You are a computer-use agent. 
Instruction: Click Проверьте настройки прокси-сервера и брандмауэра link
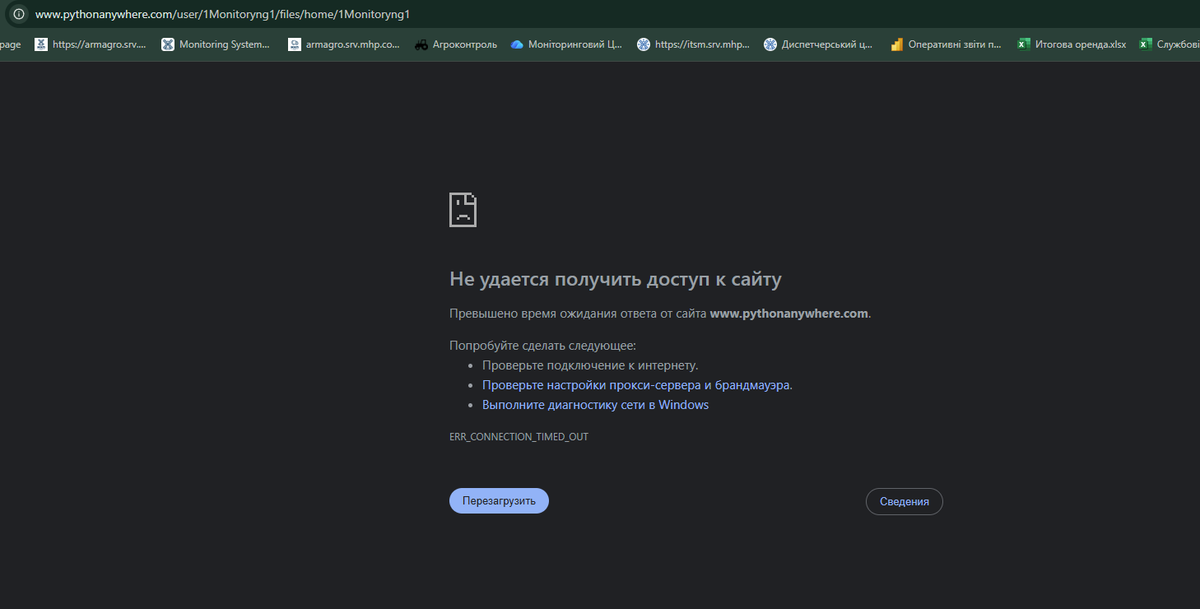tap(637, 385)
